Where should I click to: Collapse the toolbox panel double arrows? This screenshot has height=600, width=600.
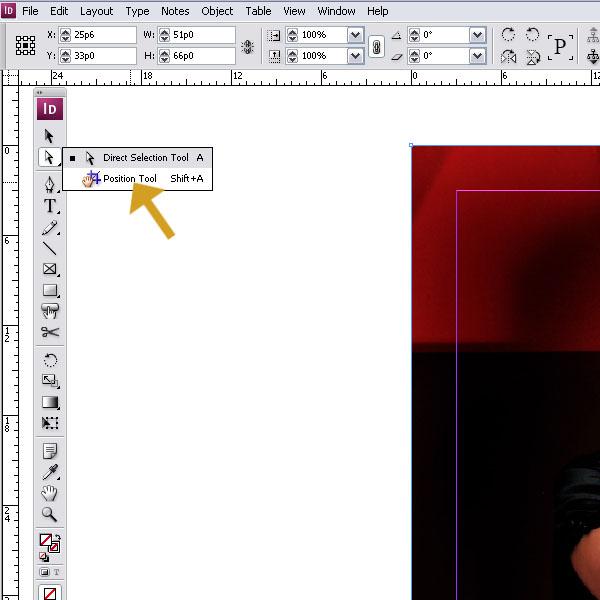pos(39,92)
